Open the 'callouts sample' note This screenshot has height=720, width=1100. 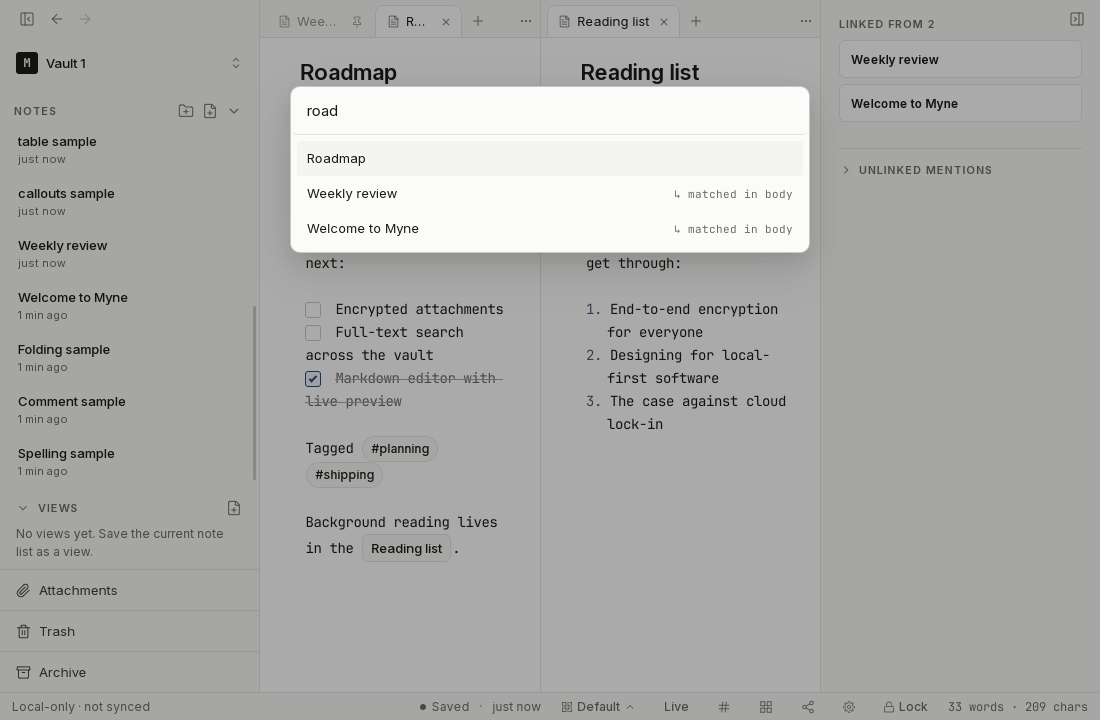pyautogui.click(x=129, y=201)
